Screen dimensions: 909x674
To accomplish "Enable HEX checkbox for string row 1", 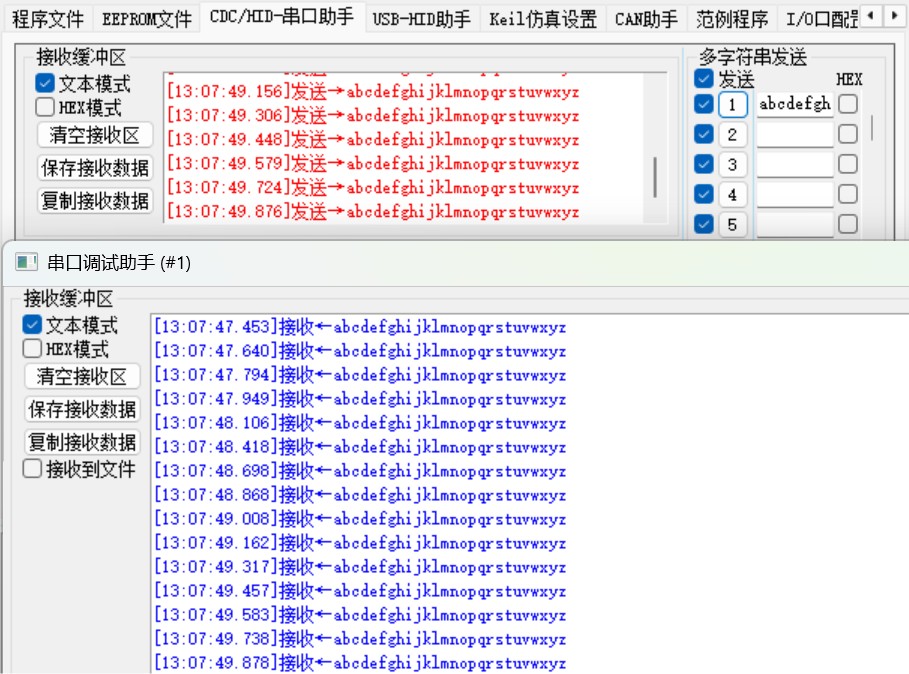I will tap(848, 104).
